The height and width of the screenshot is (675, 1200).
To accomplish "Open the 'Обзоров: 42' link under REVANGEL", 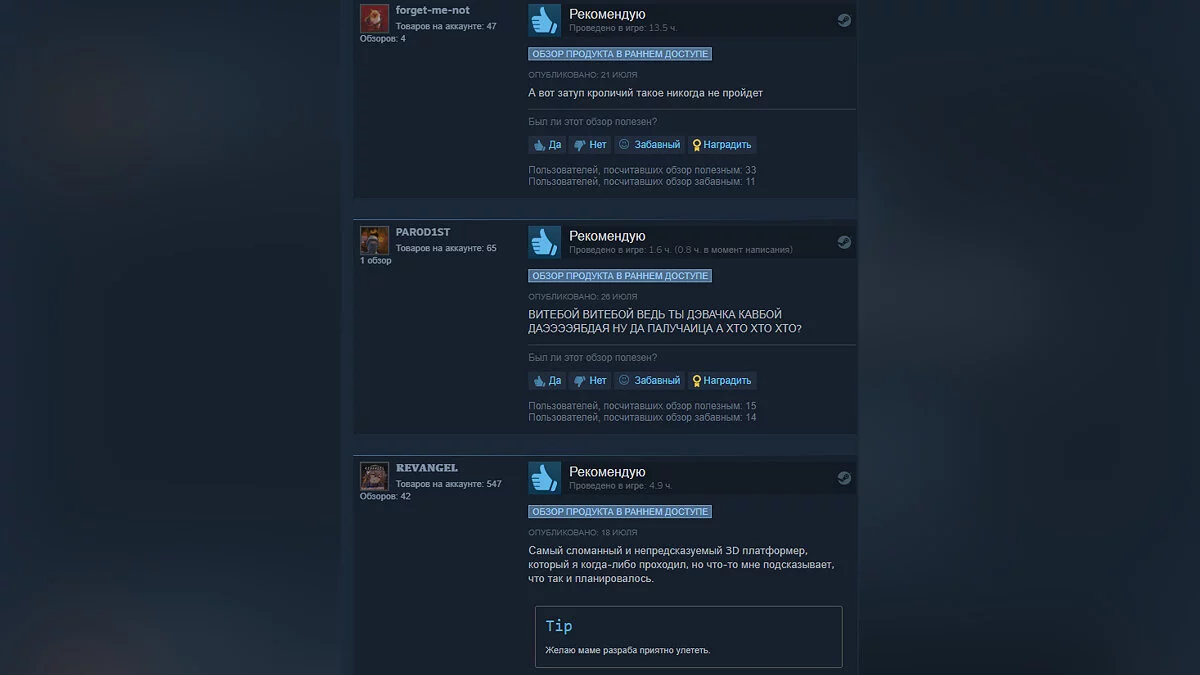I will [x=385, y=496].
